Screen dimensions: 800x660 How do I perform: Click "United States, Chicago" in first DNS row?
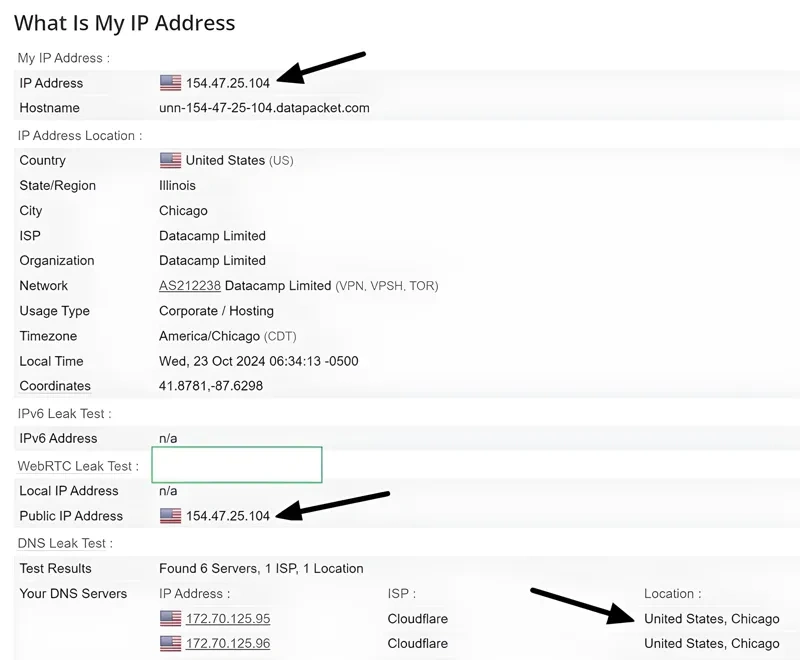[711, 619]
